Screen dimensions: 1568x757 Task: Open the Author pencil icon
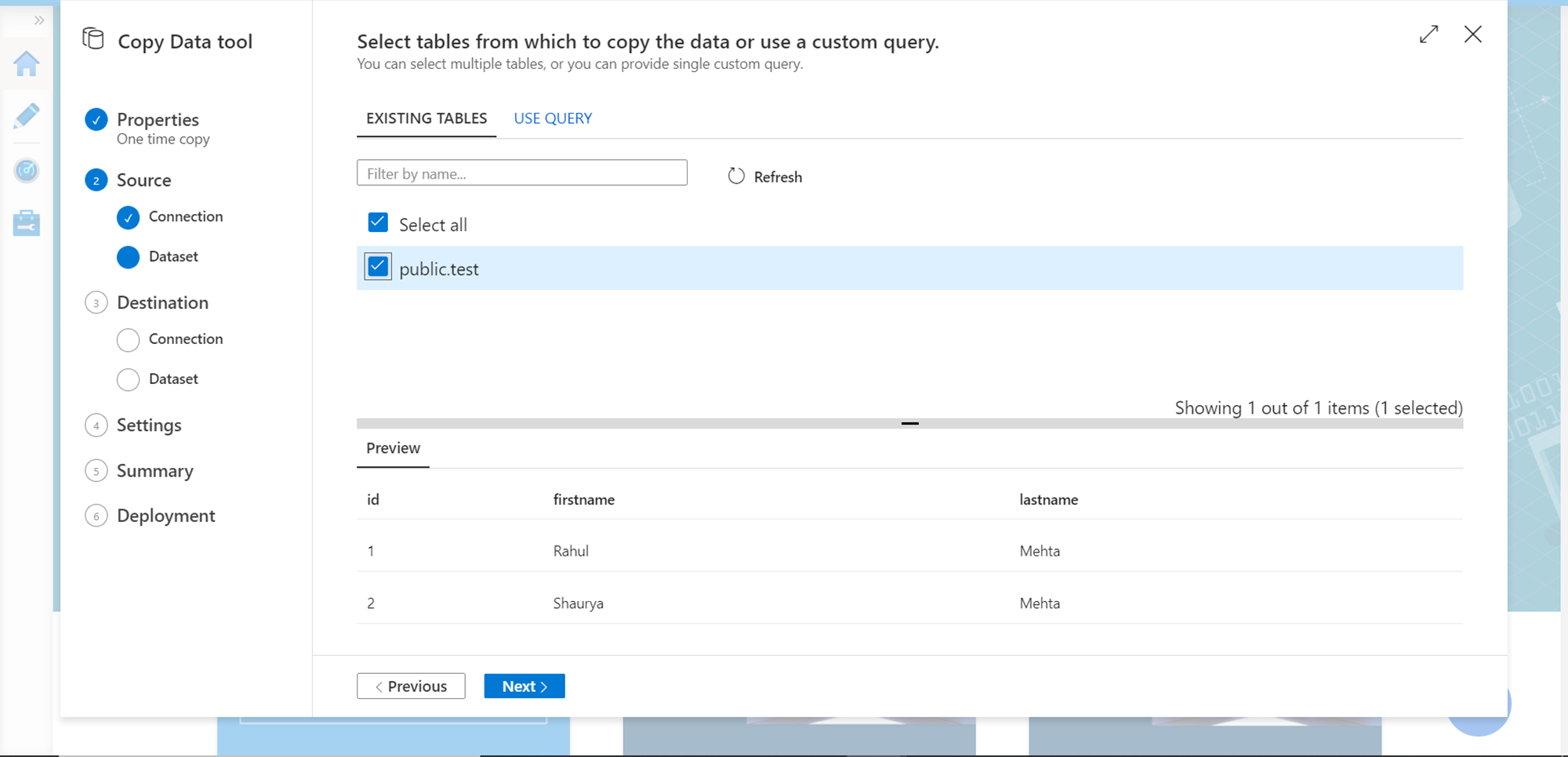tap(27, 116)
